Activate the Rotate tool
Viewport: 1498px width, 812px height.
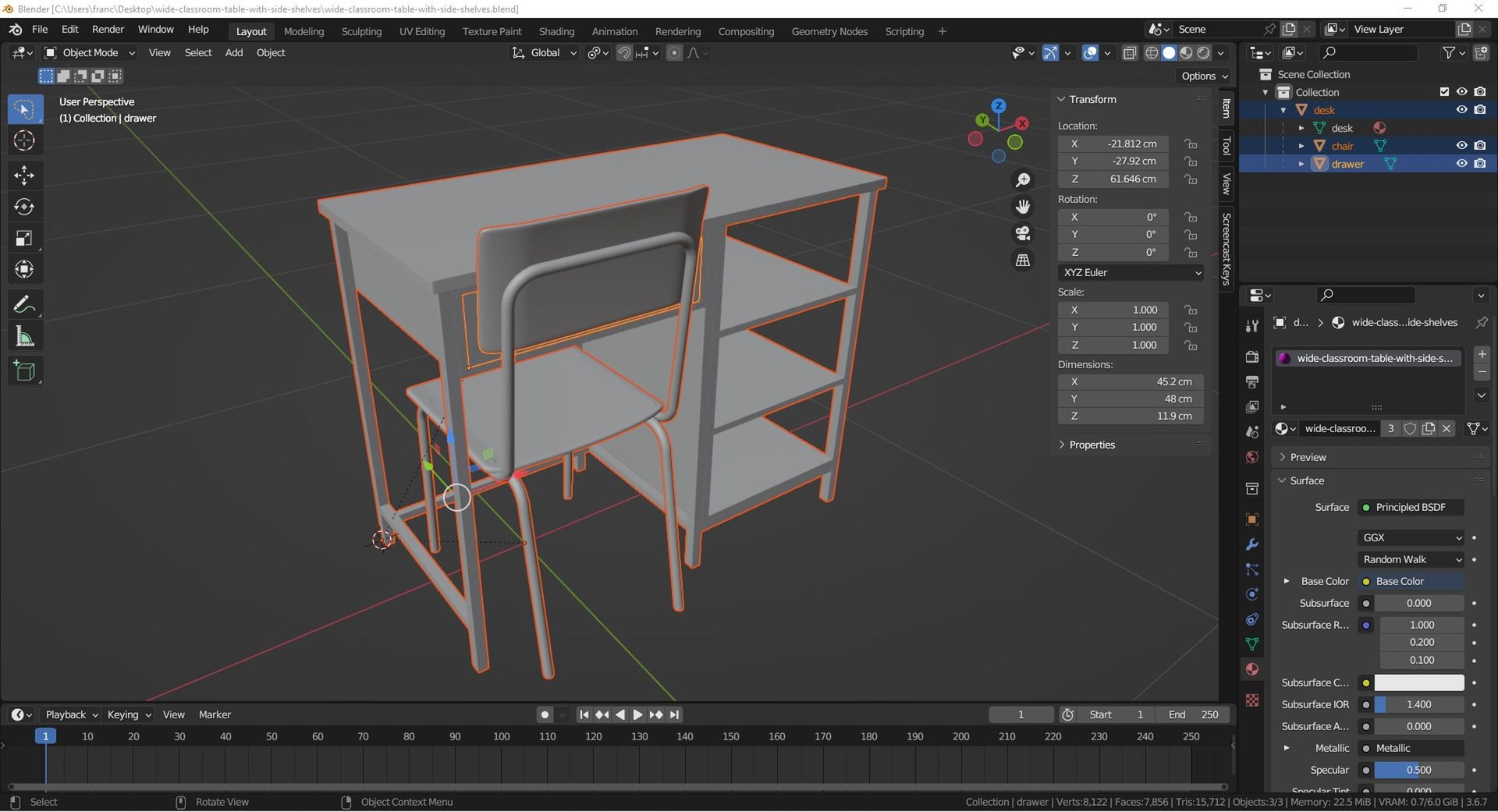click(x=24, y=207)
